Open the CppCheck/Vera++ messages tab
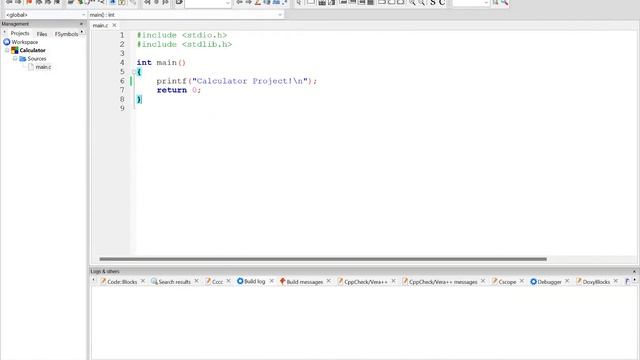 point(443,282)
